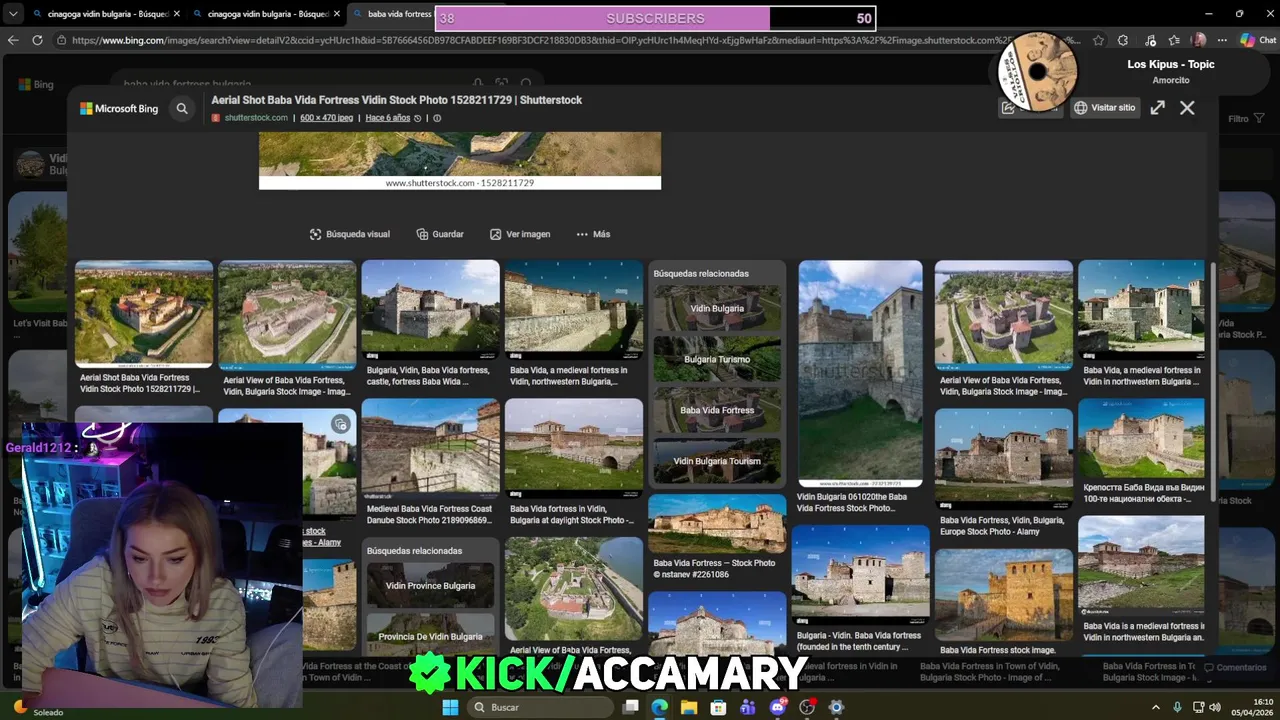Image resolution: width=1280 pixels, height=720 pixels.
Task: Click the Microsoft Bing logo in detail header
Action: click(x=119, y=108)
